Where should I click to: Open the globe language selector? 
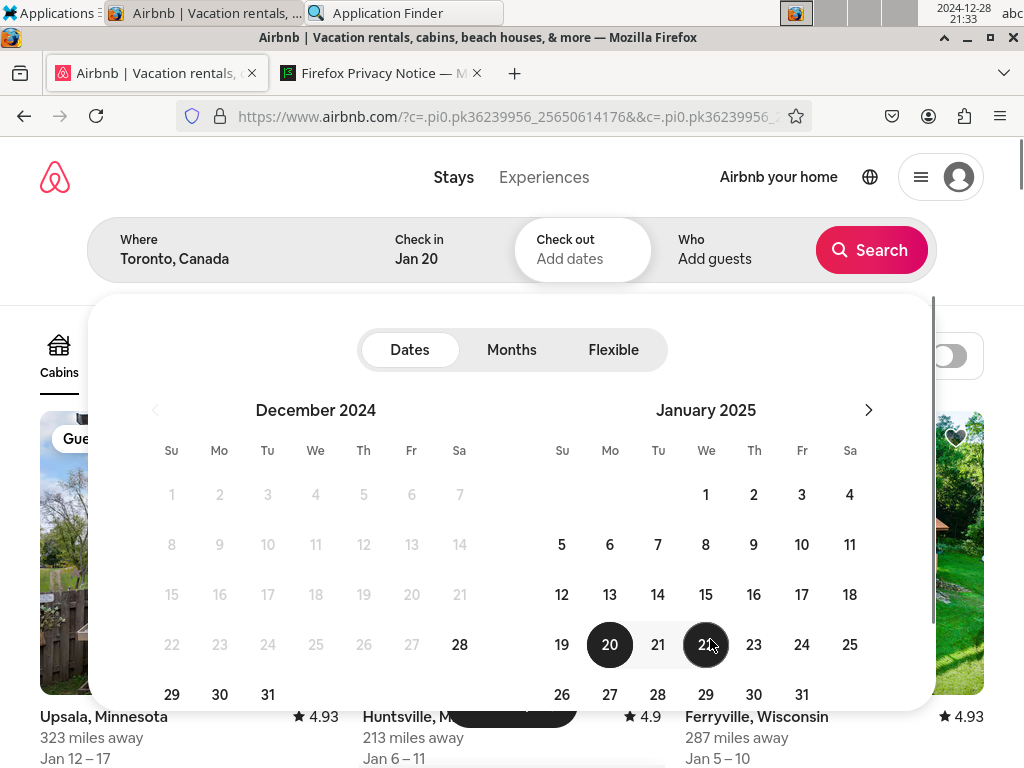[869, 177]
